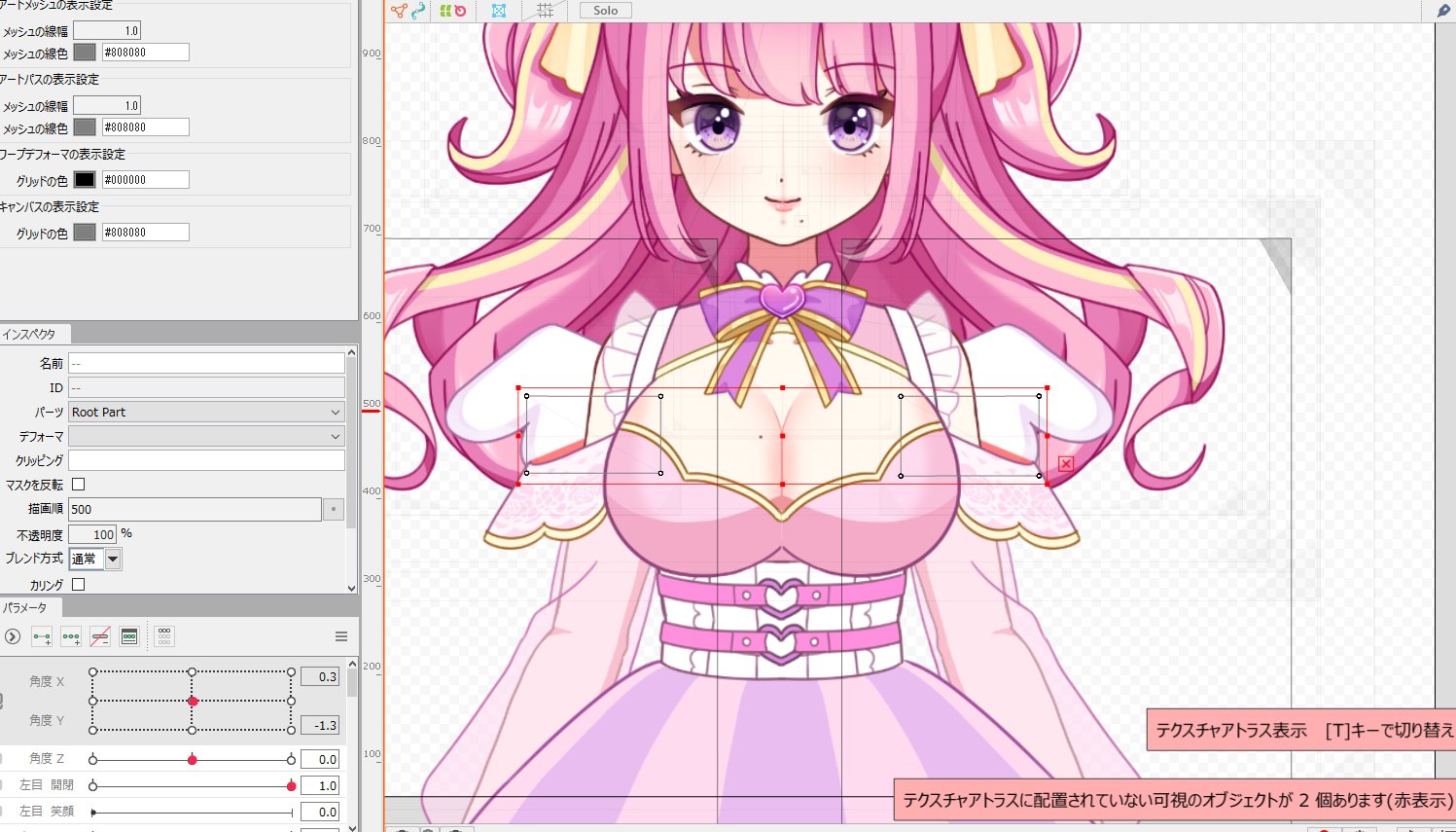Click the red X marker on the canvas

[1066, 464]
